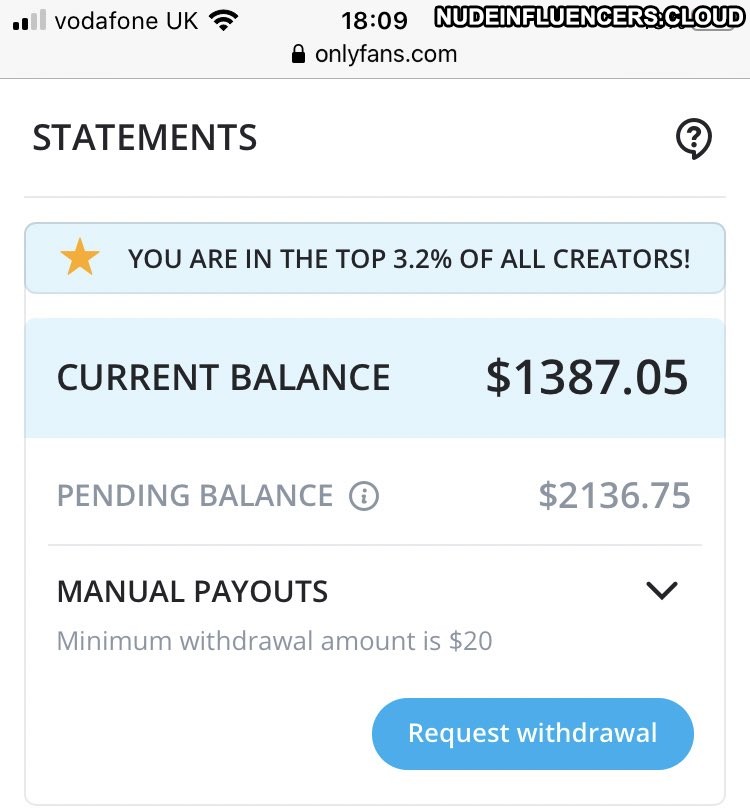Click the watermark text at top right
750x812 pixels.
tap(590, 17)
